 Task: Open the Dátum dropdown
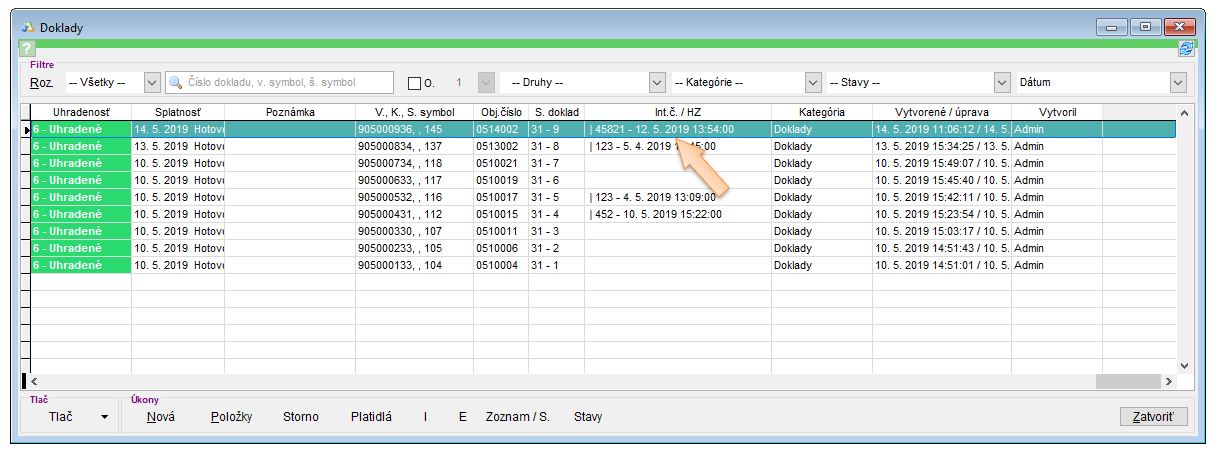click(1177, 83)
